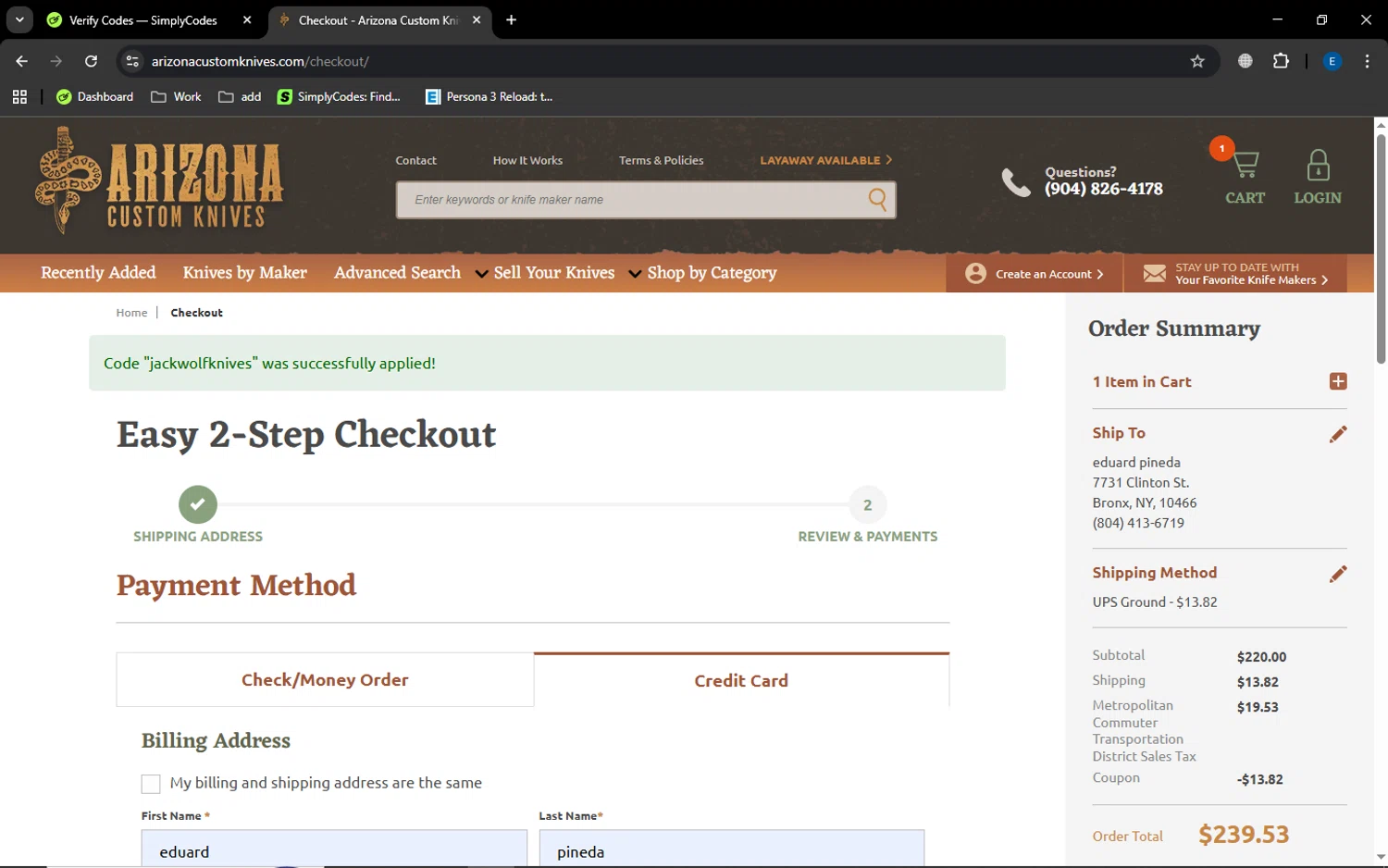Open the Chrome apps grid icon
This screenshot has width=1388, height=868.
pos(19,96)
